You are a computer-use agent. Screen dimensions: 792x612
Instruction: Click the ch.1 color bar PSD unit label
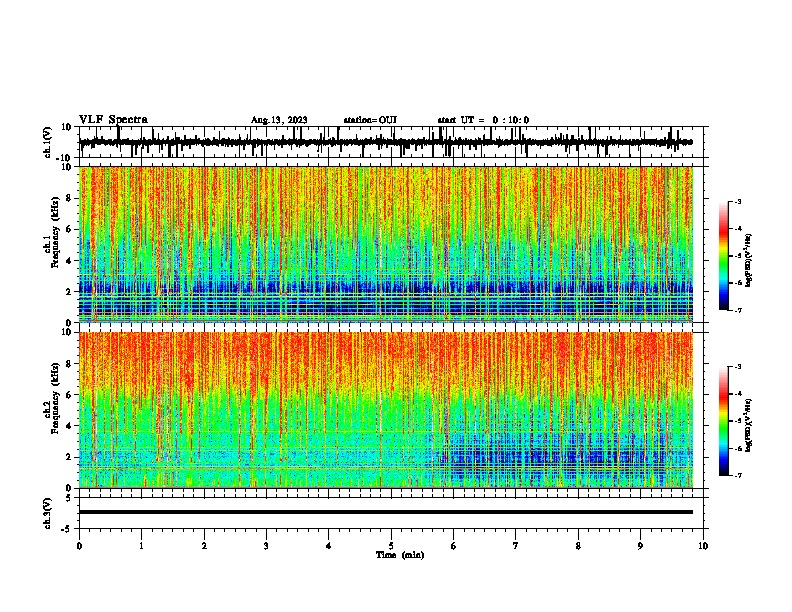pos(749,261)
